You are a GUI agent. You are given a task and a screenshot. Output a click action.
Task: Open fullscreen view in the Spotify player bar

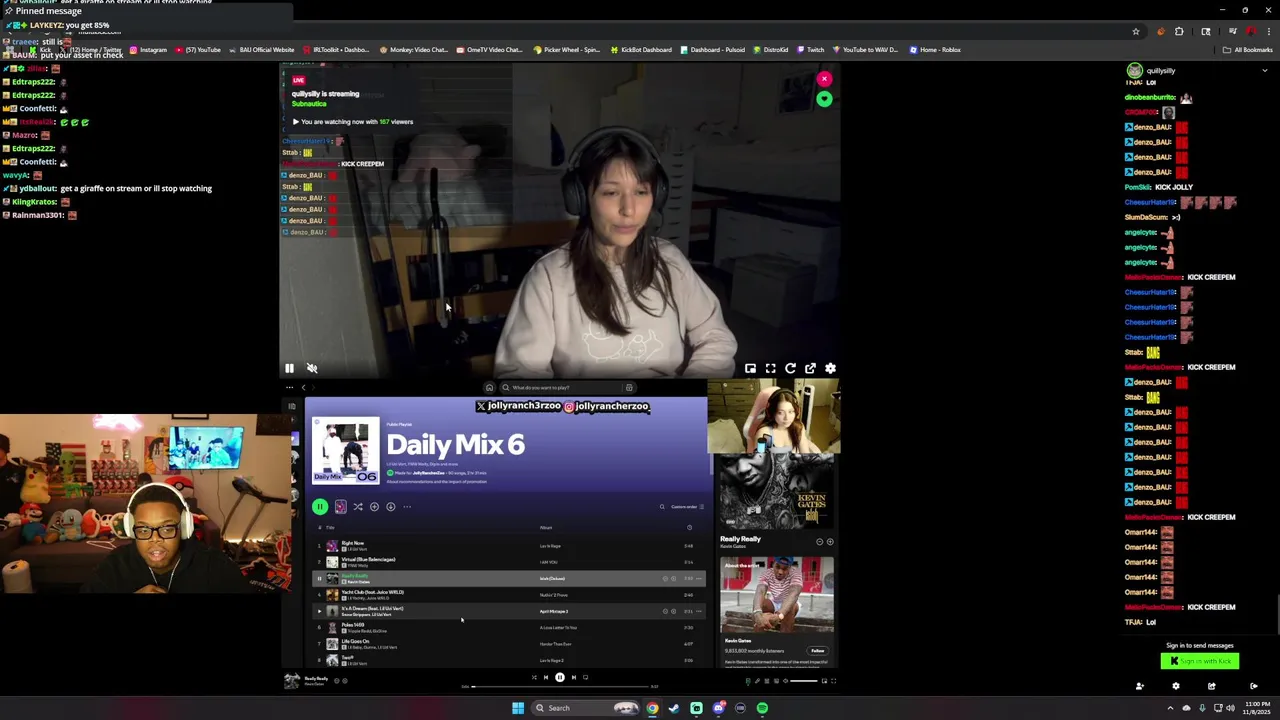[x=833, y=681]
